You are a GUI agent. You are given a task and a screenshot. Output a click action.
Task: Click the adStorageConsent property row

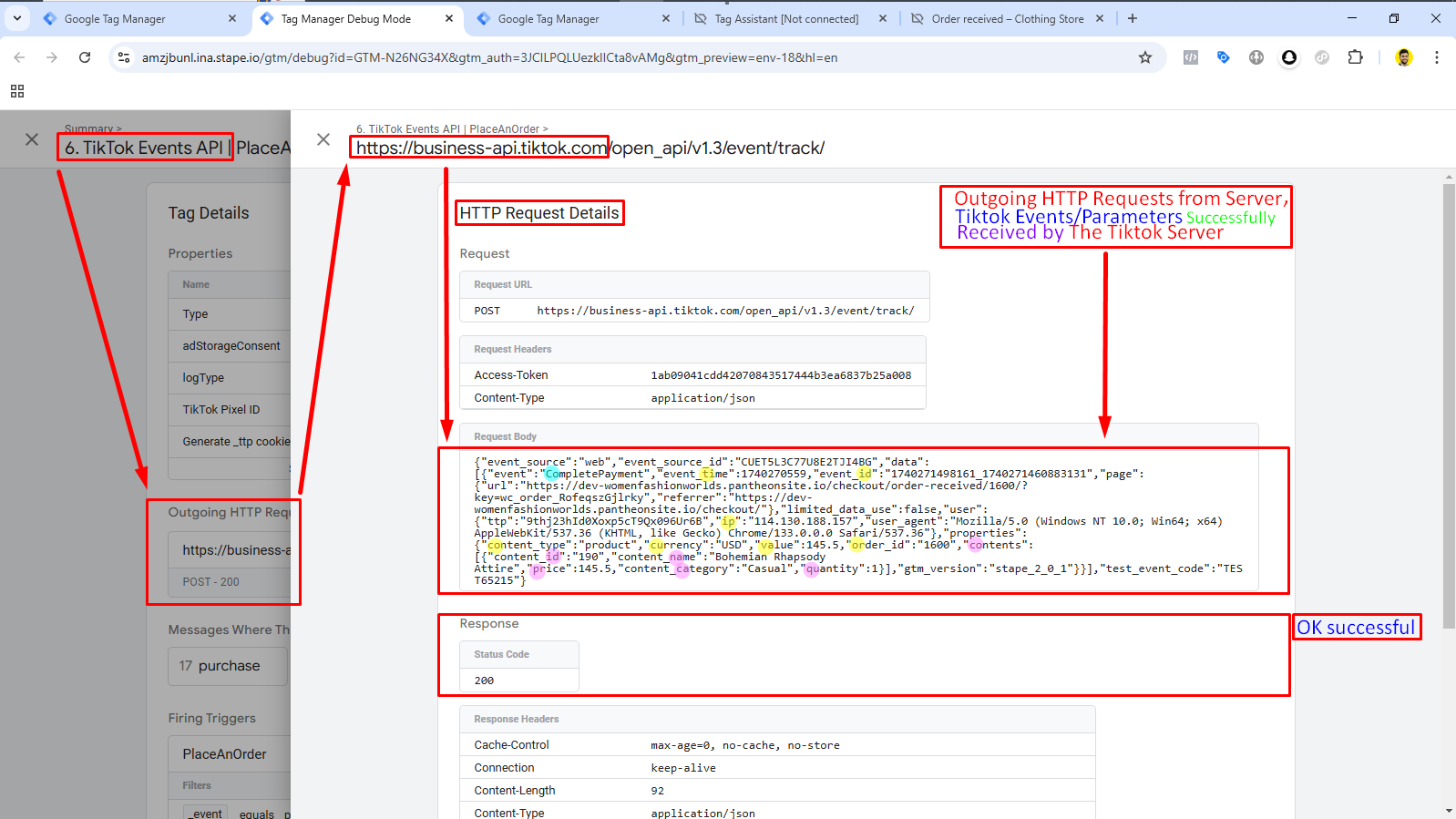pos(230,346)
